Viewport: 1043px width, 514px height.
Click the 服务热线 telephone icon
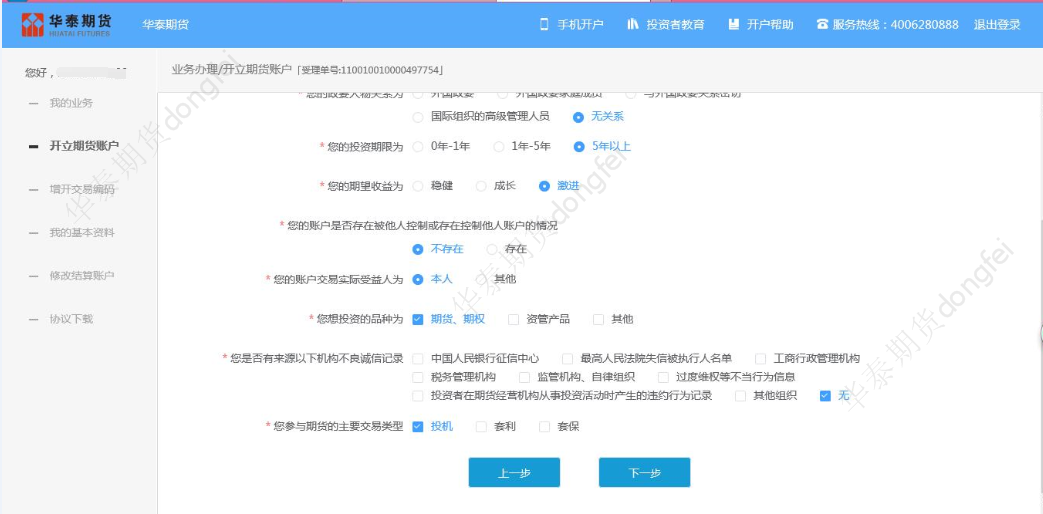pos(822,24)
